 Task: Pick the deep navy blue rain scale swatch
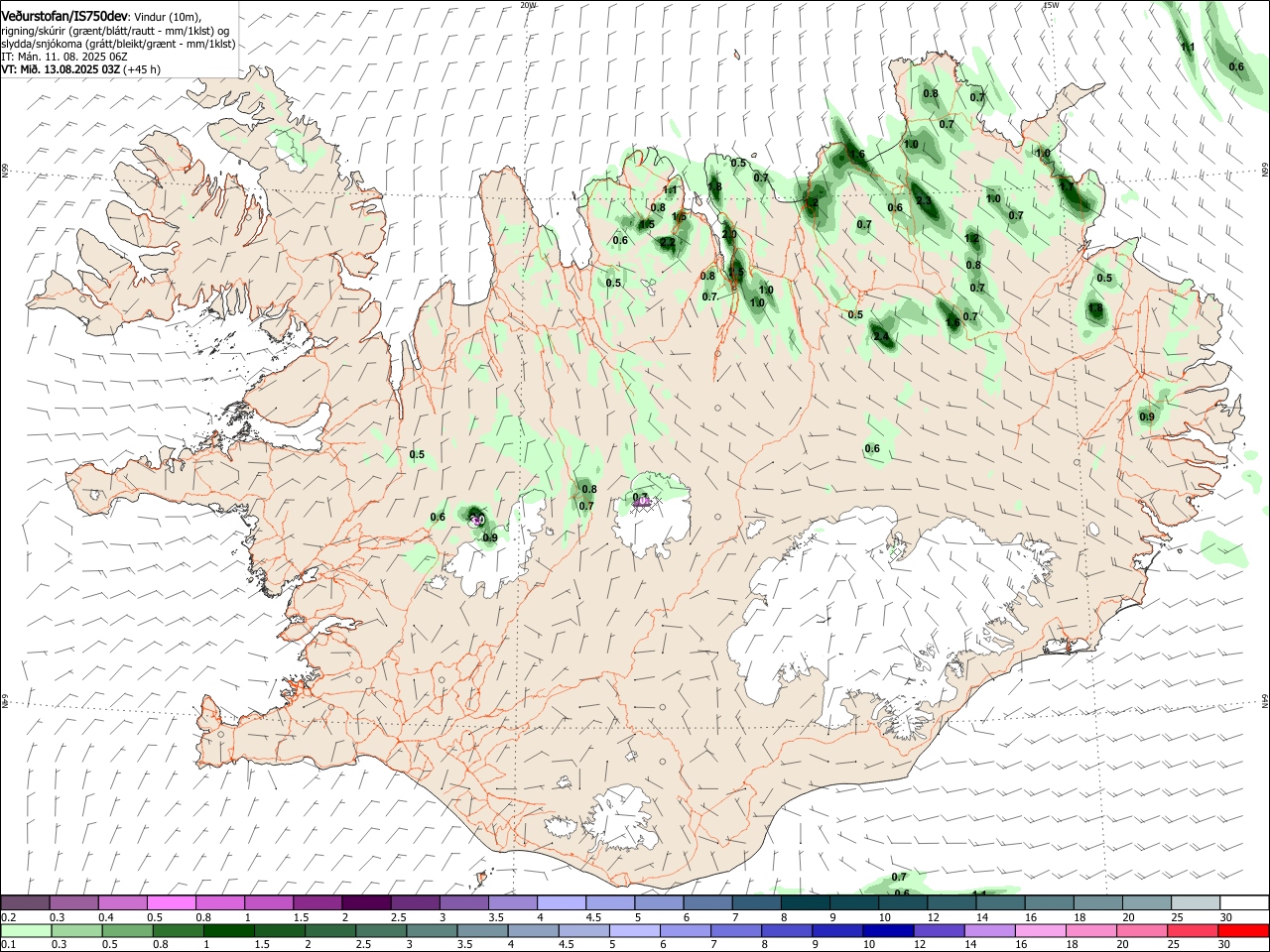point(887,930)
